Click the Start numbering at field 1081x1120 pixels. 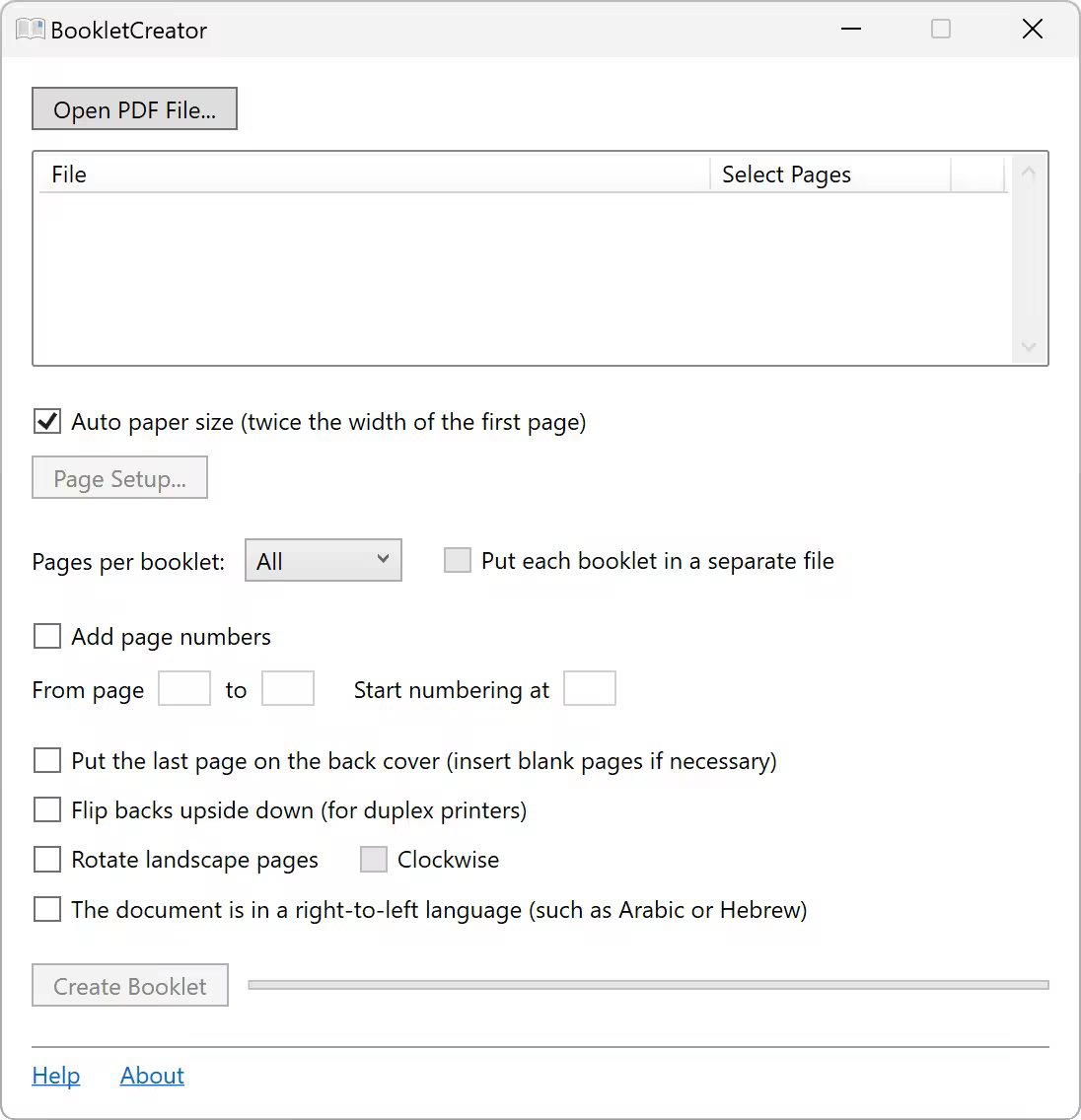click(x=589, y=689)
